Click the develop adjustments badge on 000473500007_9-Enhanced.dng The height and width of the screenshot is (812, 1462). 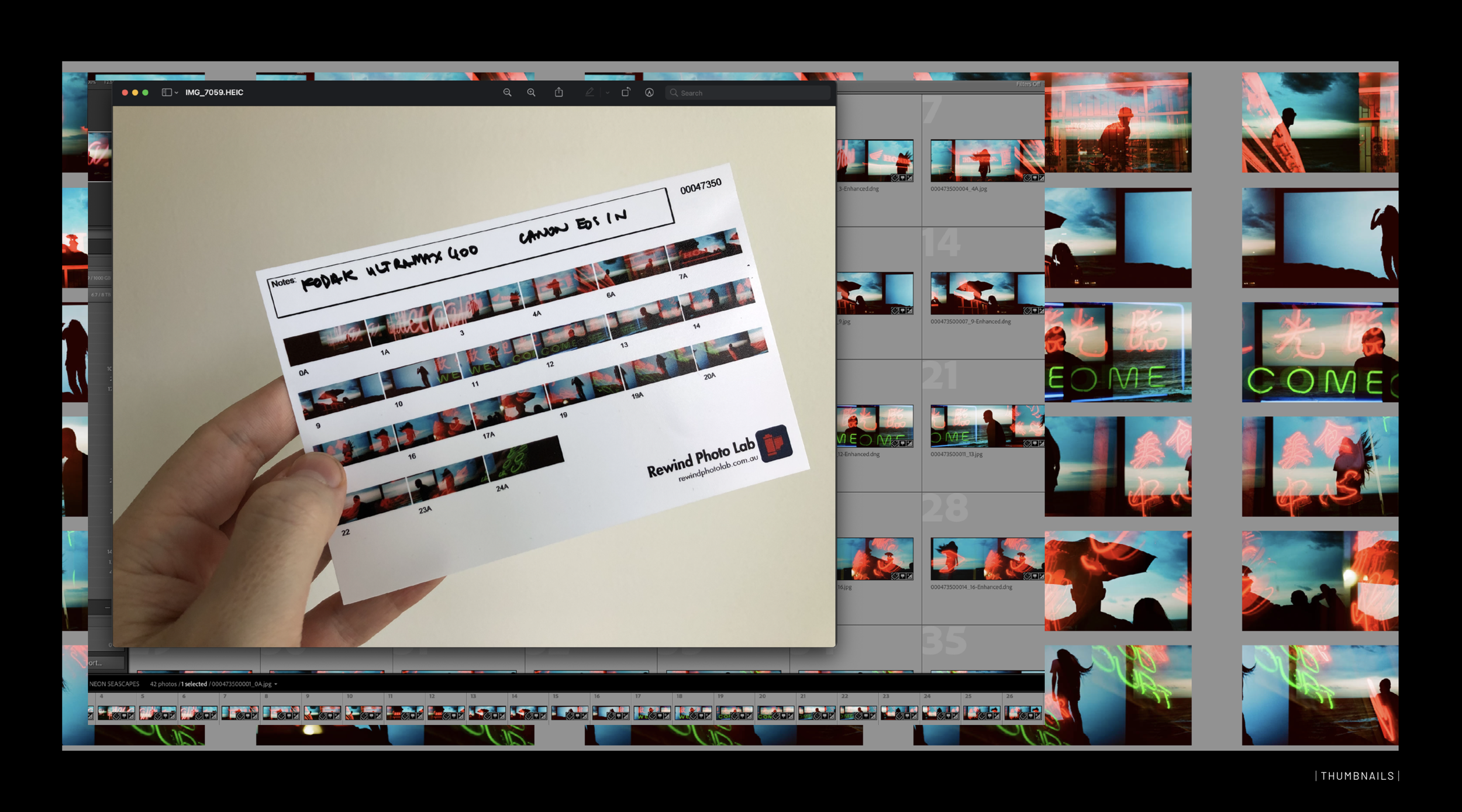1042,310
